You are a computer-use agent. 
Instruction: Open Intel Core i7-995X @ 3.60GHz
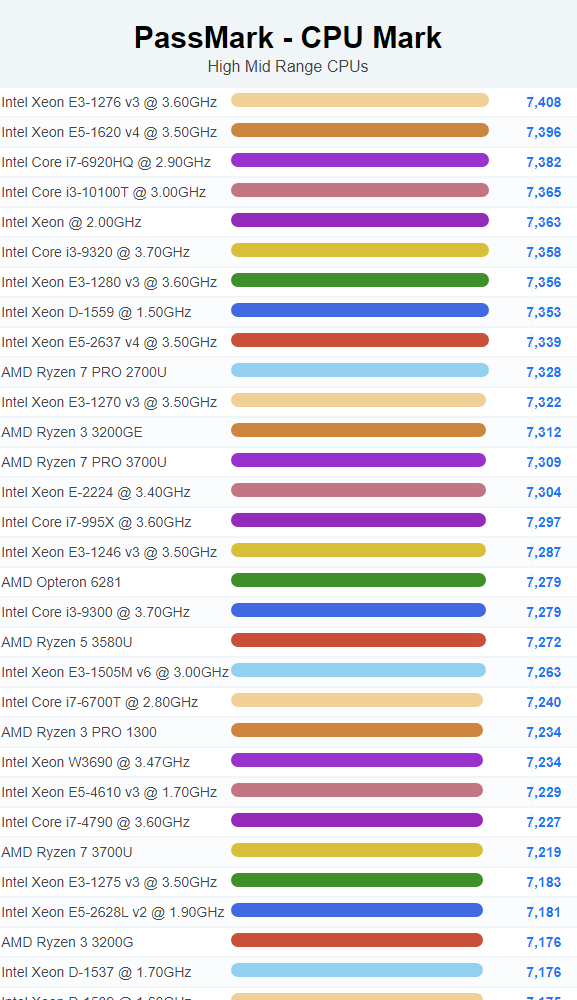tap(96, 522)
